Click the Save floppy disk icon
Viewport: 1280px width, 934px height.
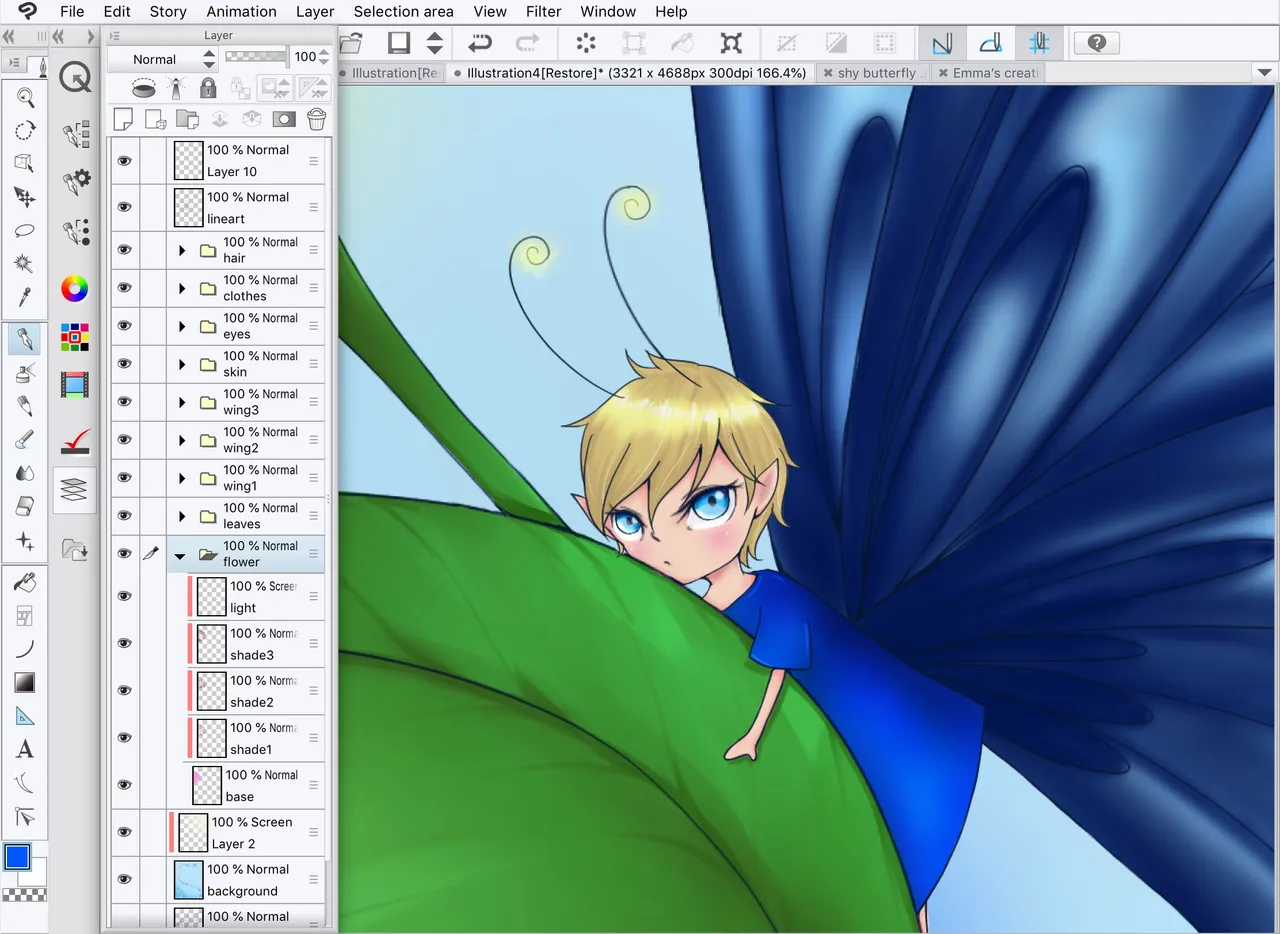point(399,43)
